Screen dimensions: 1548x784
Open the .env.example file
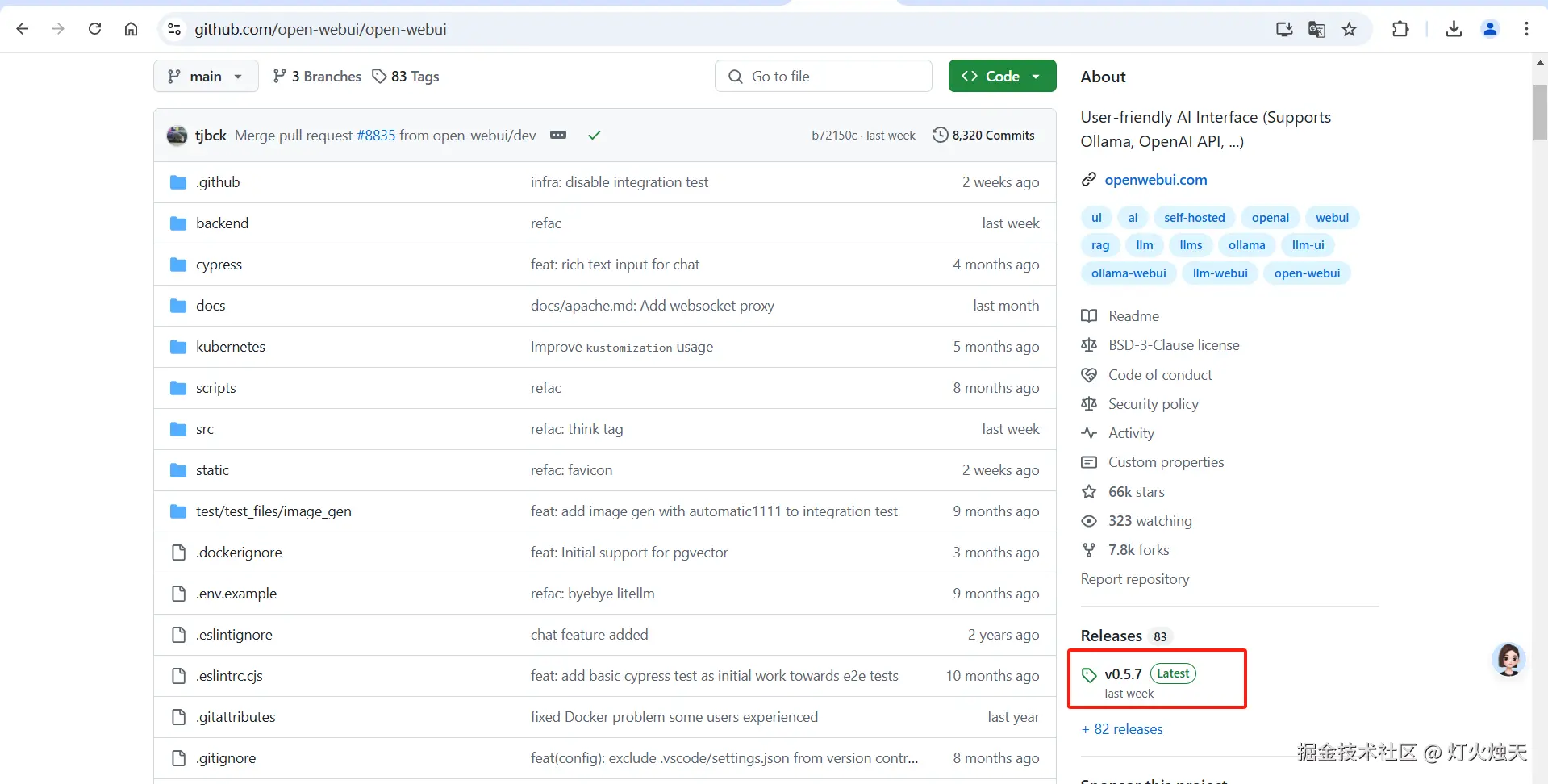pyautogui.click(x=236, y=594)
